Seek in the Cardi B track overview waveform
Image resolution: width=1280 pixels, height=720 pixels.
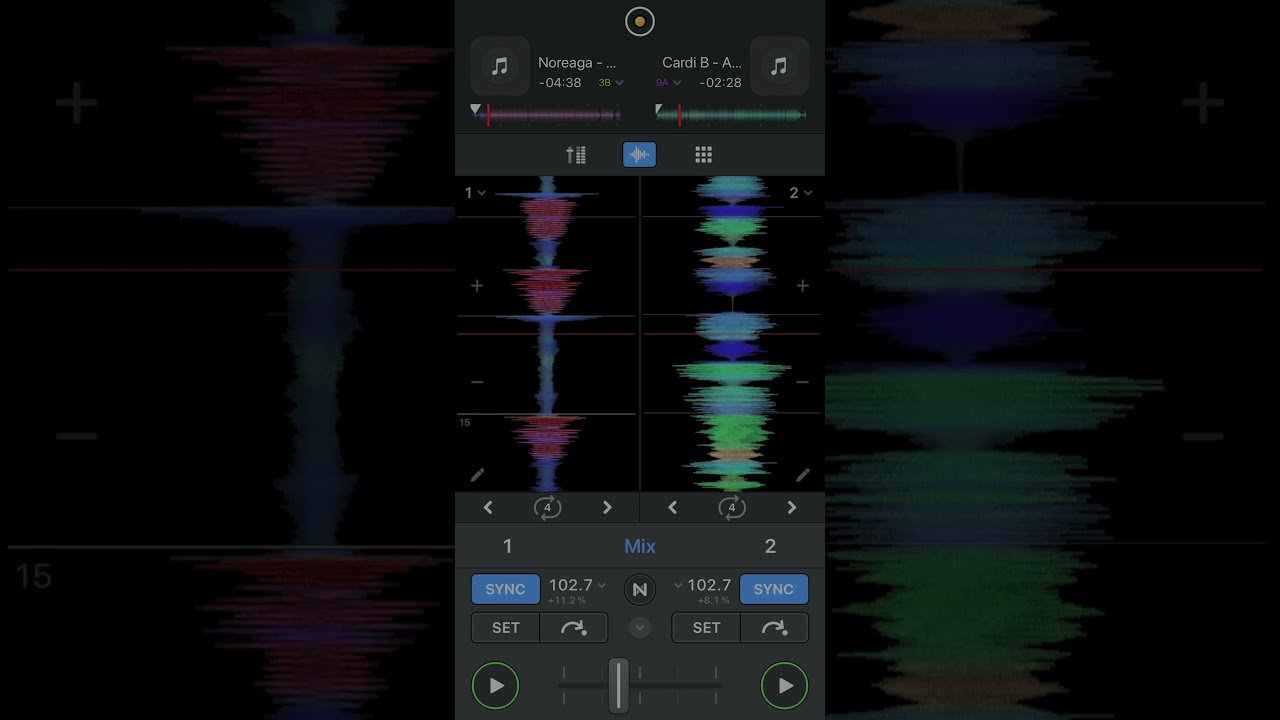[731, 115]
